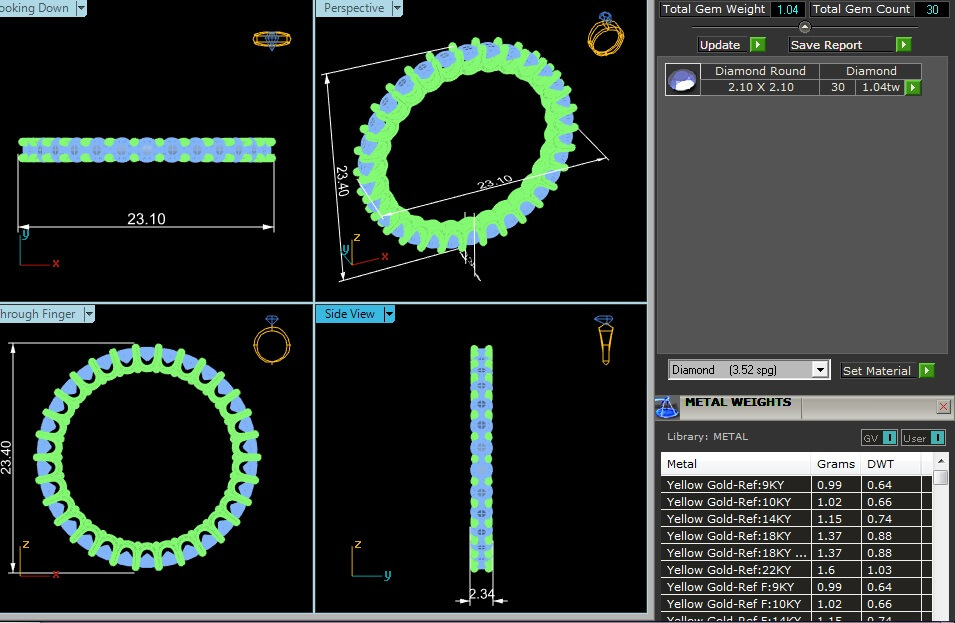This screenshot has width=955, height=623.
Task: Collapse the gem report panel arrow
Action: [805, 27]
